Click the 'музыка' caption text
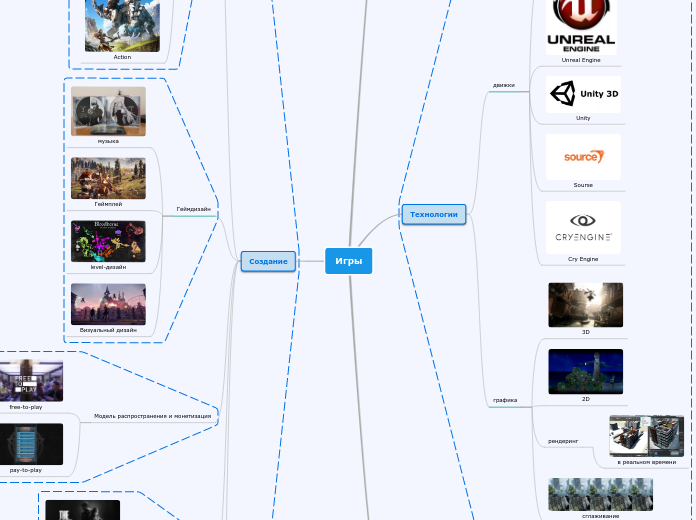This screenshot has height=520, width=696. pos(108,141)
